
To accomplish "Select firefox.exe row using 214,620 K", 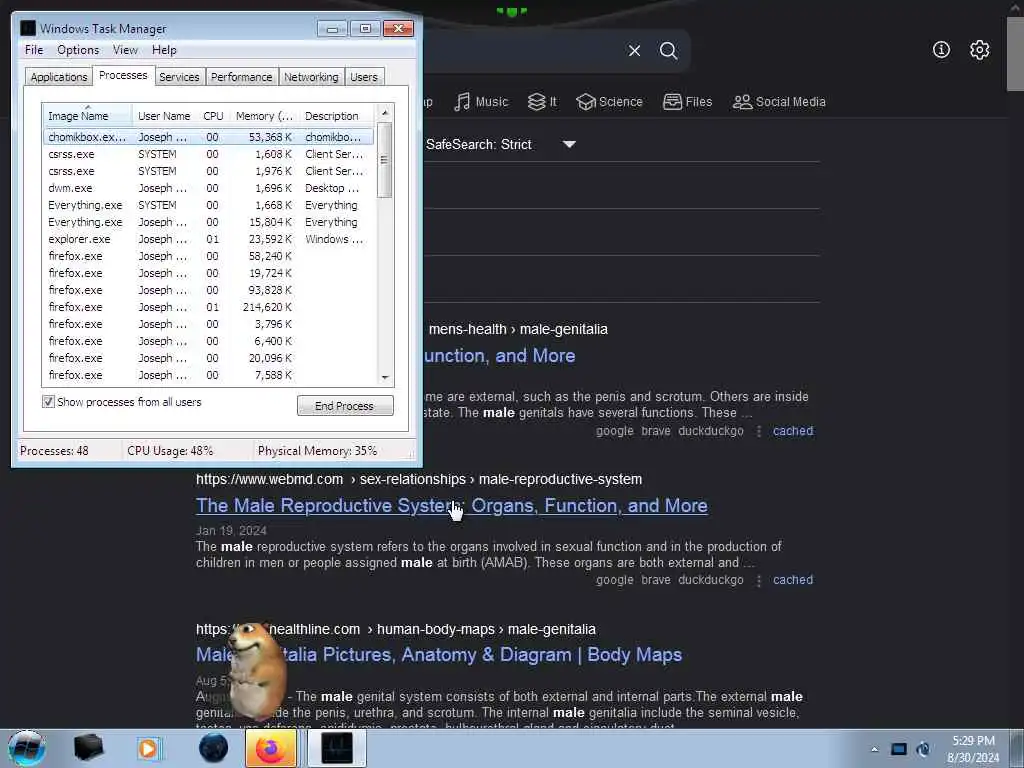I will click(x=208, y=307).
